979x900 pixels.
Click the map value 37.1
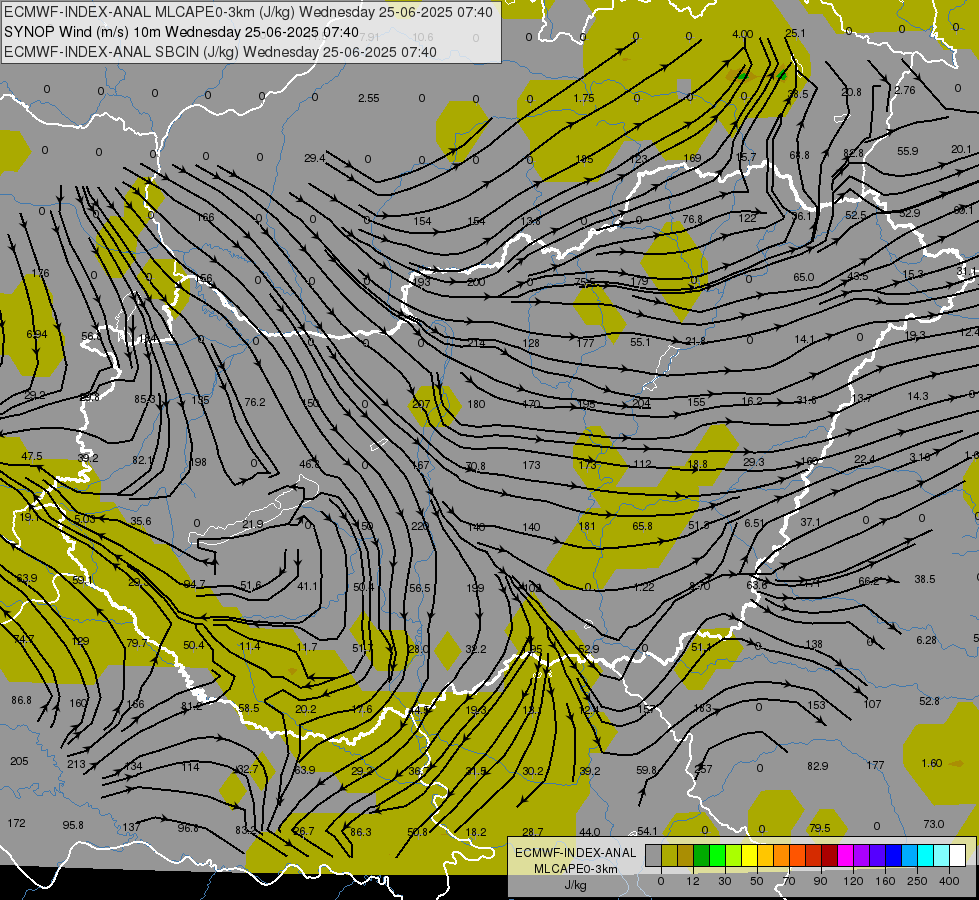tap(810, 522)
